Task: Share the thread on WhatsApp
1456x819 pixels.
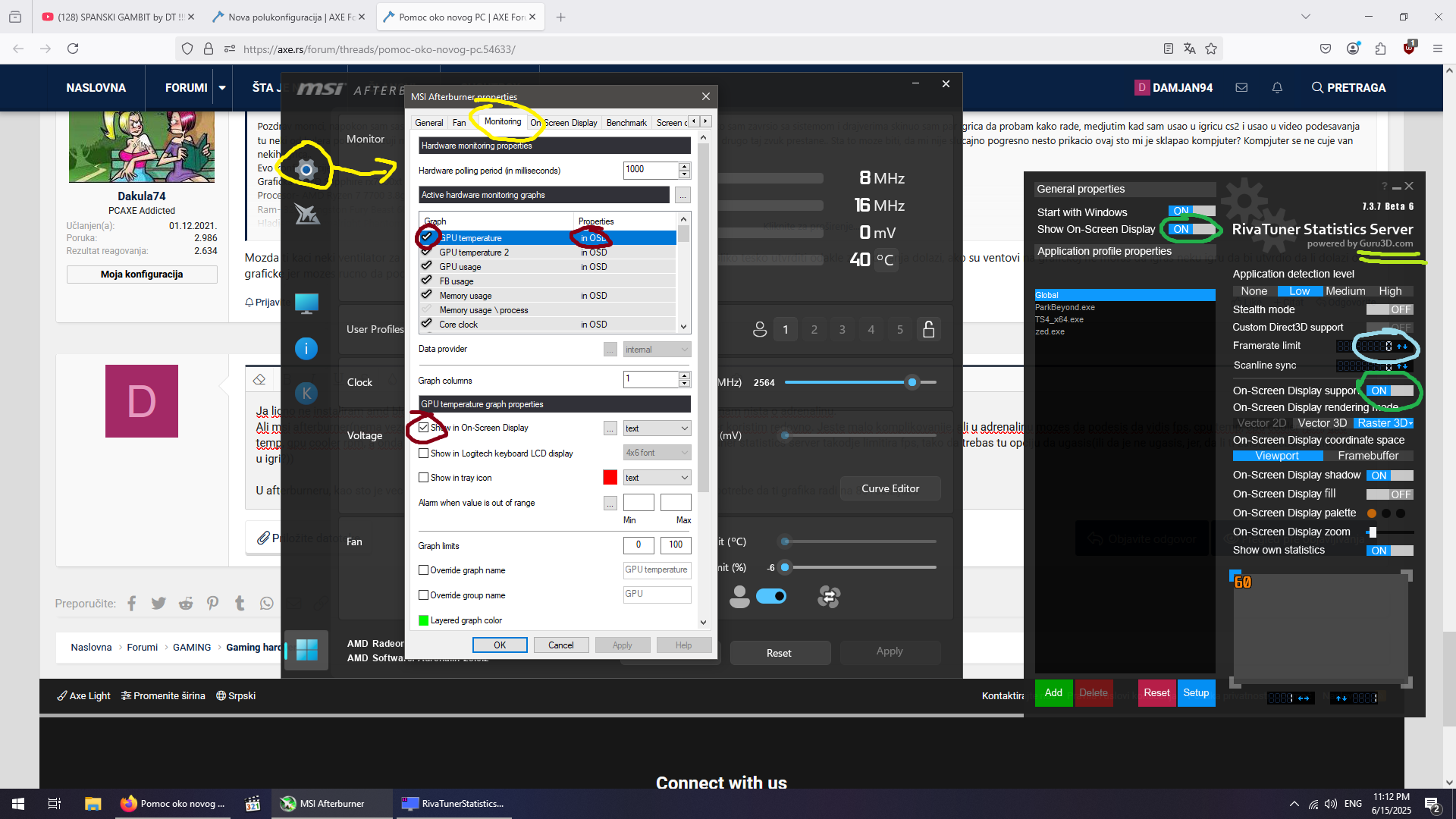Action: coord(267,604)
